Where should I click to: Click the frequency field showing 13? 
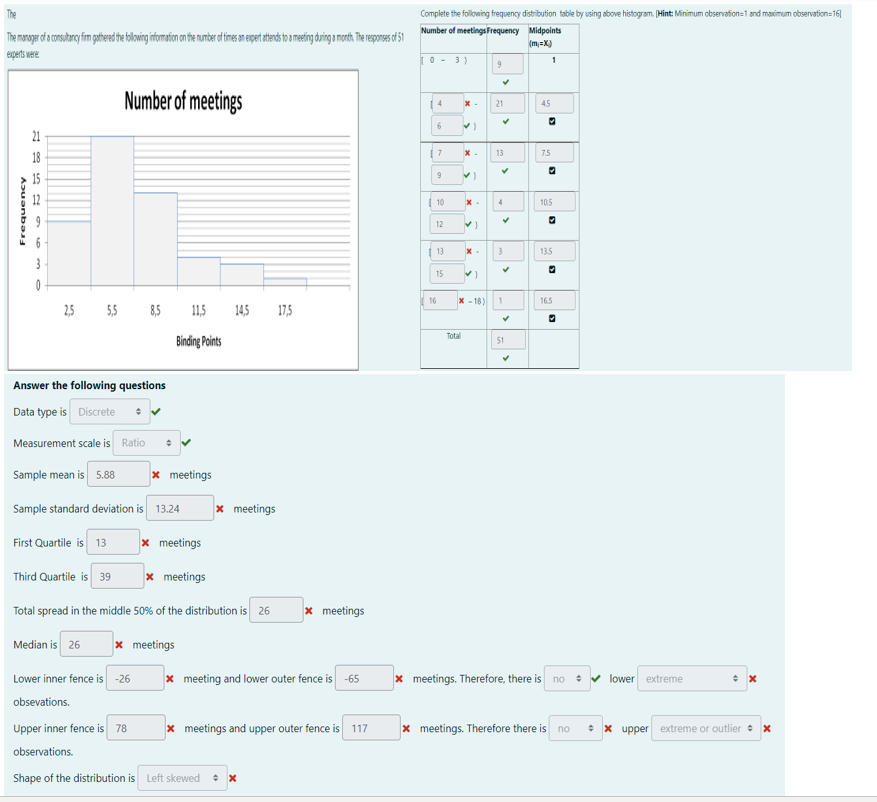coord(508,153)
